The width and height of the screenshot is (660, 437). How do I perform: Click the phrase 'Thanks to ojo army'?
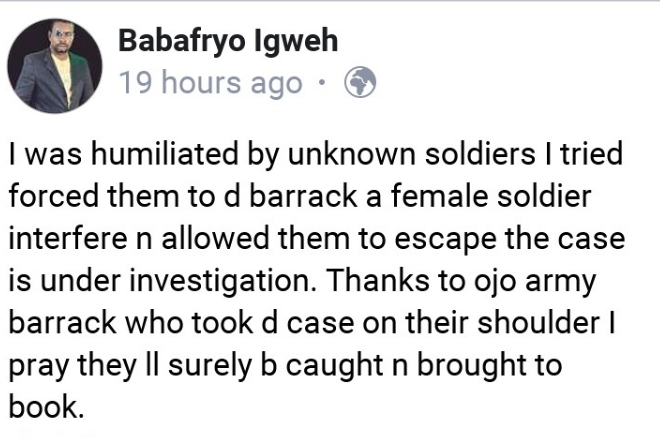point(462,282)
